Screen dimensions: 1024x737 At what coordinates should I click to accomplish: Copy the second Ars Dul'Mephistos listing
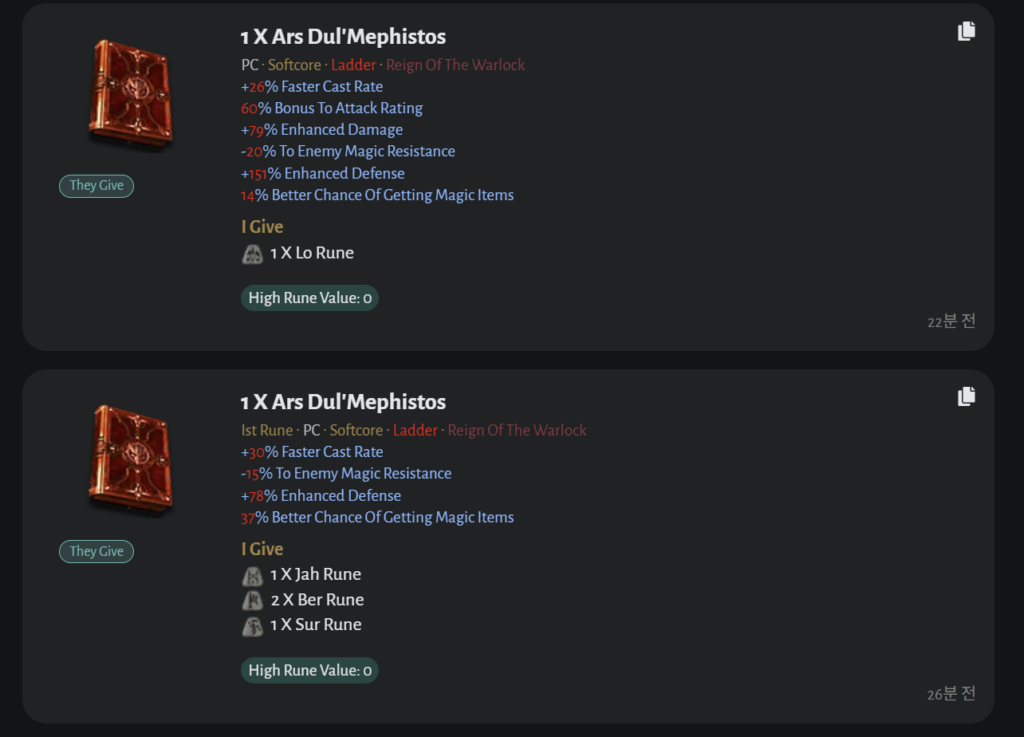(x=966, y=397)
